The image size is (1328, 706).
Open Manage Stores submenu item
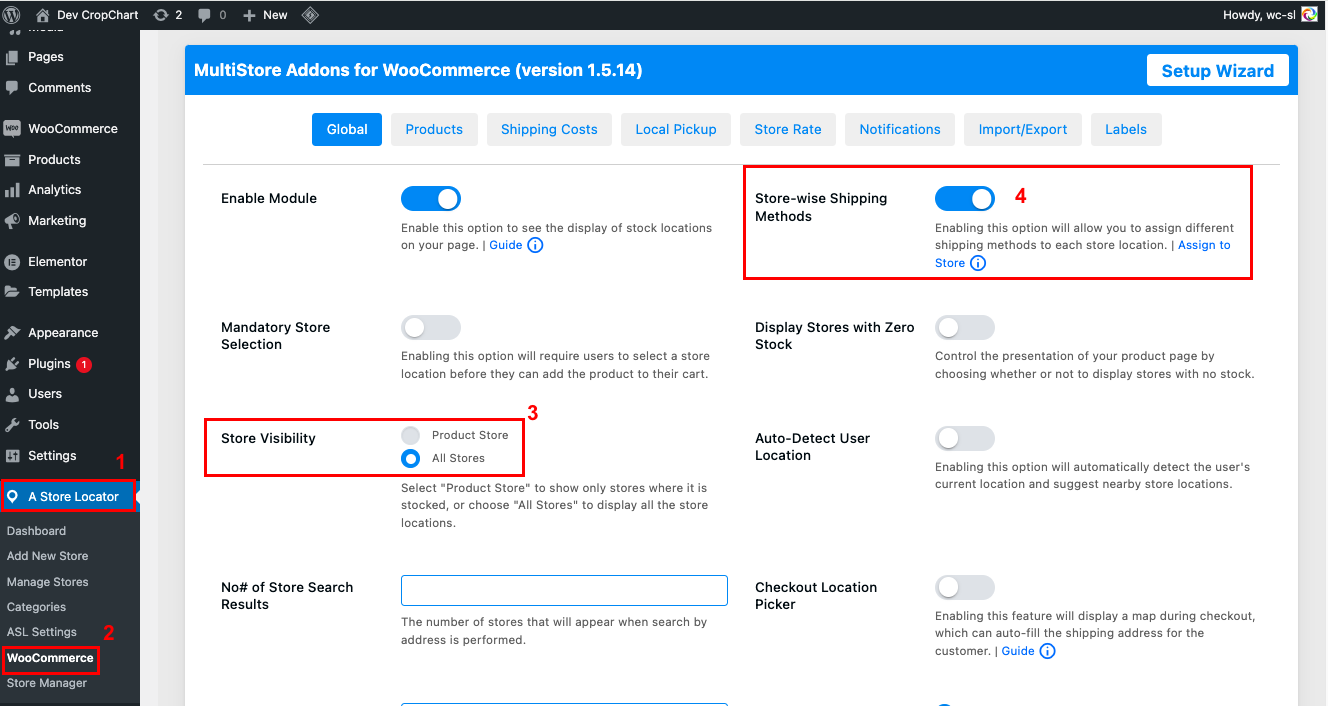pyautogui.click(x=47, y=582)
